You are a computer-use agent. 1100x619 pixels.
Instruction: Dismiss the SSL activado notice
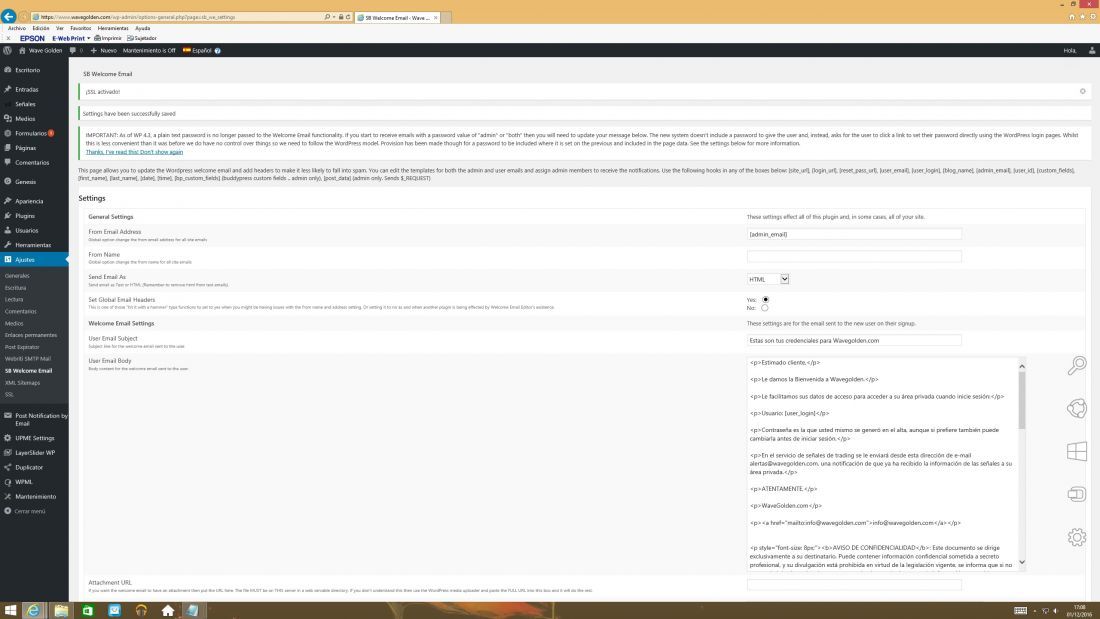coord(1082,91)
